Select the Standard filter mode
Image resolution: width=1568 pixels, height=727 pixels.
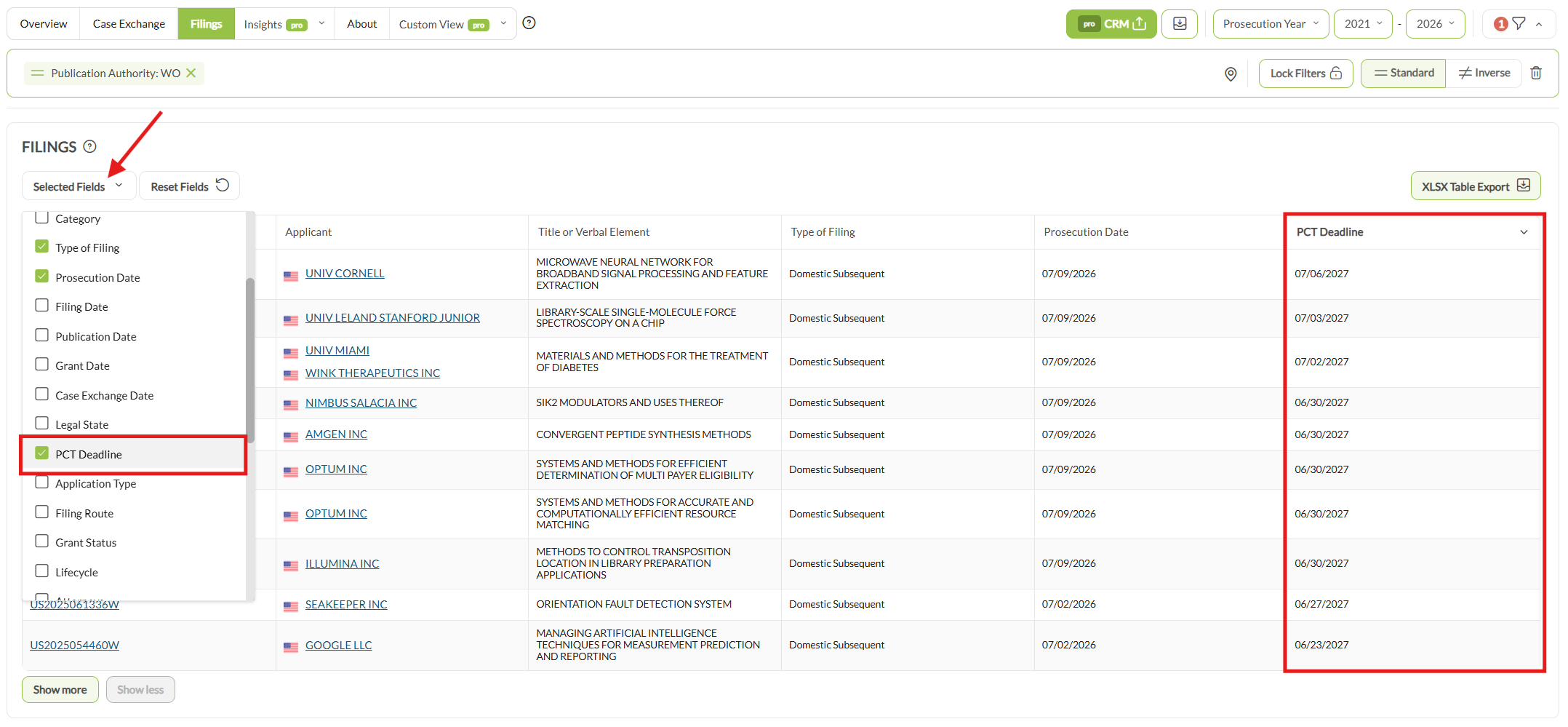(x=1403, y=74)
